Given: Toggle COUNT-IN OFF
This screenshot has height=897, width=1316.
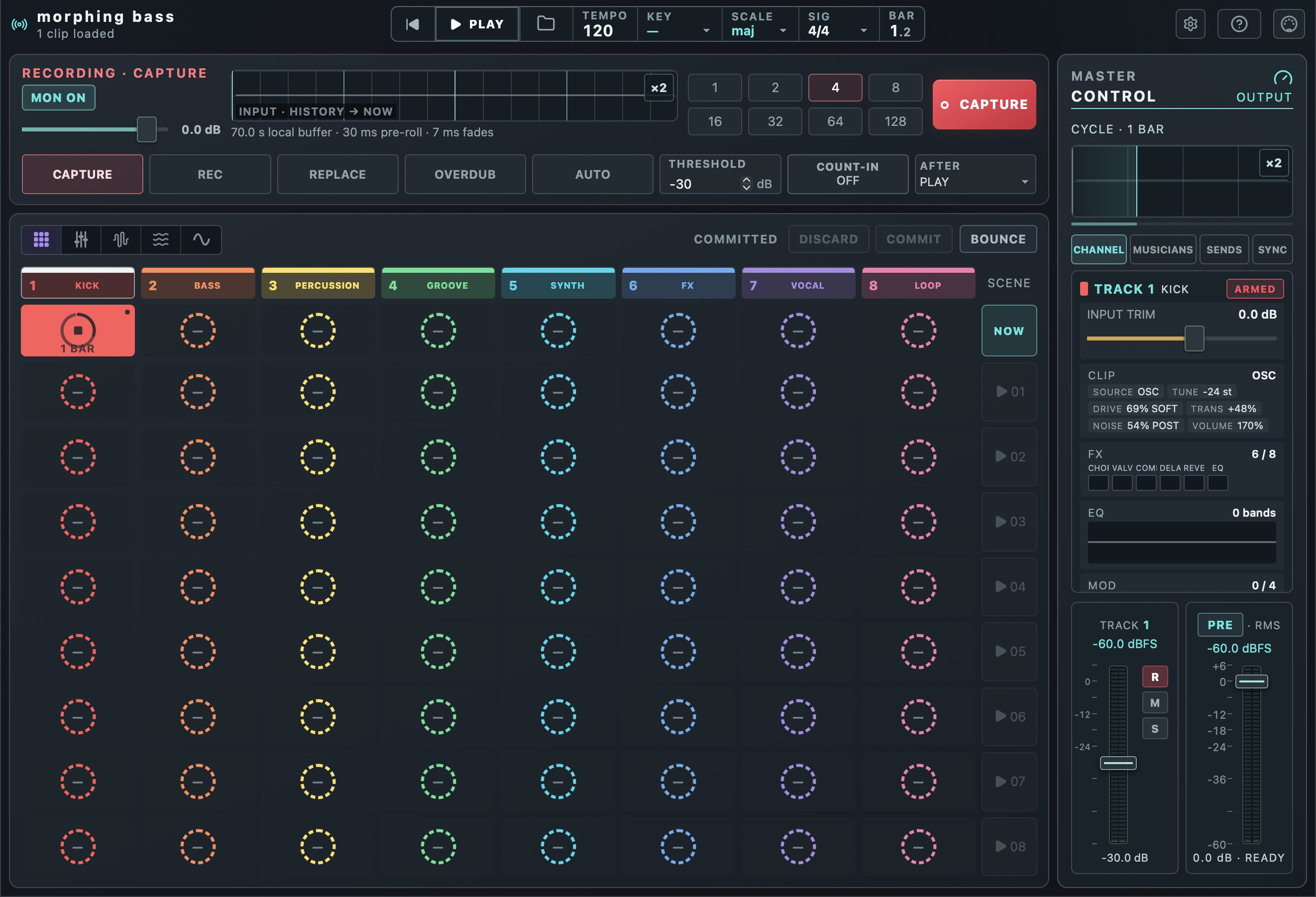Looking at the screenshot, I should tap(848, 174).
